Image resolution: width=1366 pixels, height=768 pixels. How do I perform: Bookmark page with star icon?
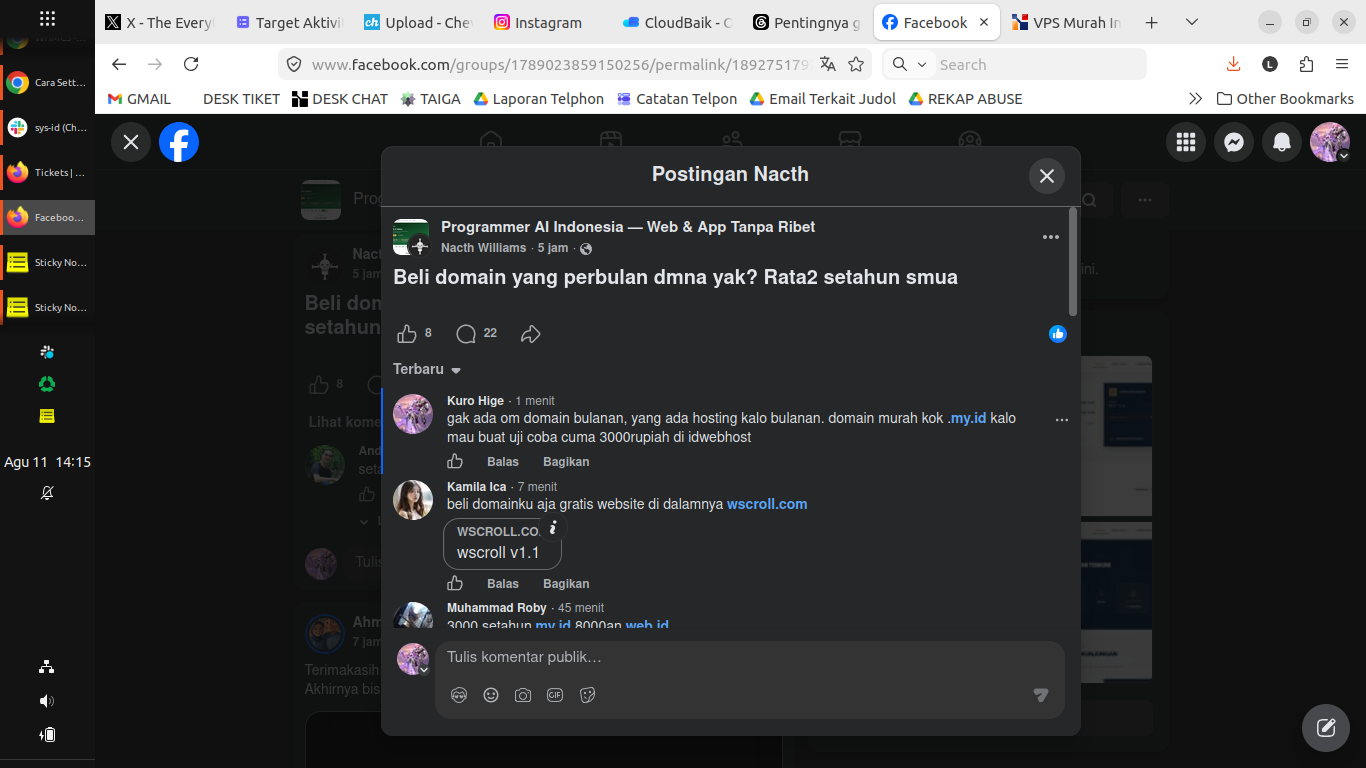(x=856, y=64)
